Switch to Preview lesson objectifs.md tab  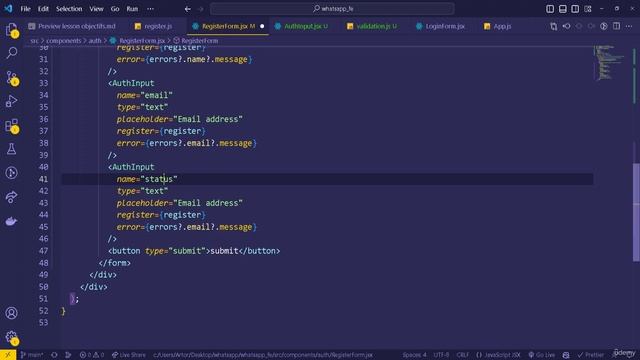(x=72, y=26)
